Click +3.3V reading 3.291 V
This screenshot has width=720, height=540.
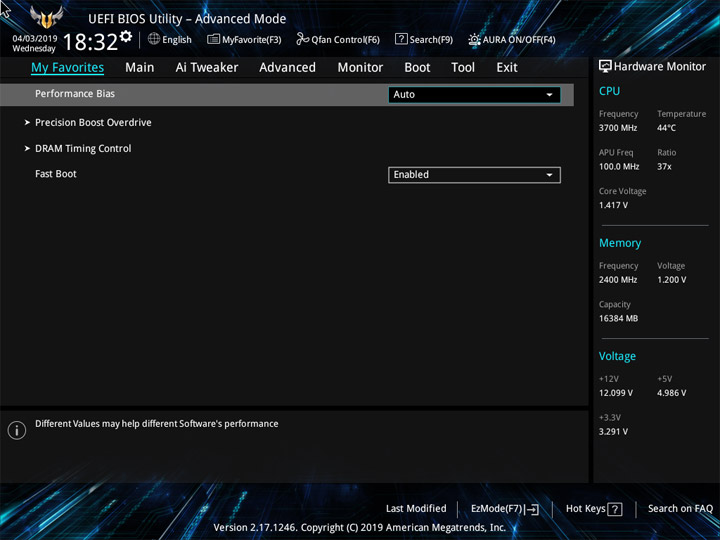tap(613, 431)
